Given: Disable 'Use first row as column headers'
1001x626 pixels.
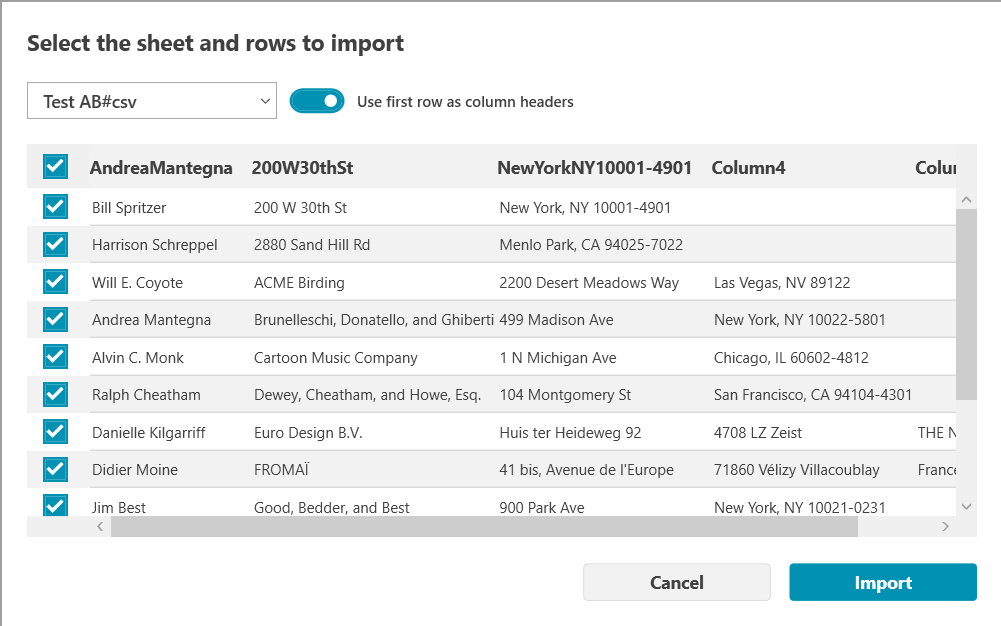Looking at the screenshot, I should [317, 101].
